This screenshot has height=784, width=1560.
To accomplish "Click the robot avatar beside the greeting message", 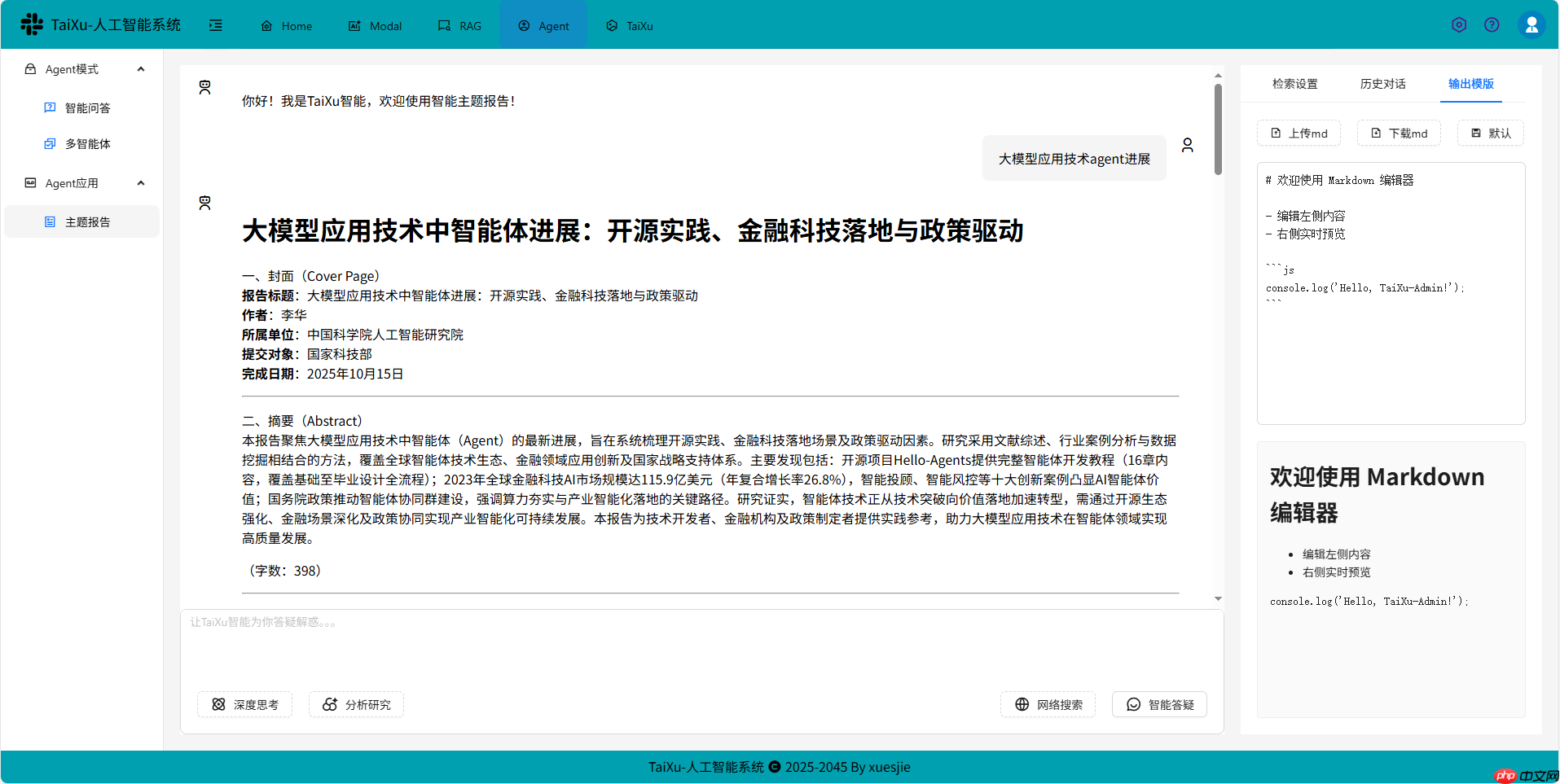I will (204, 86).
